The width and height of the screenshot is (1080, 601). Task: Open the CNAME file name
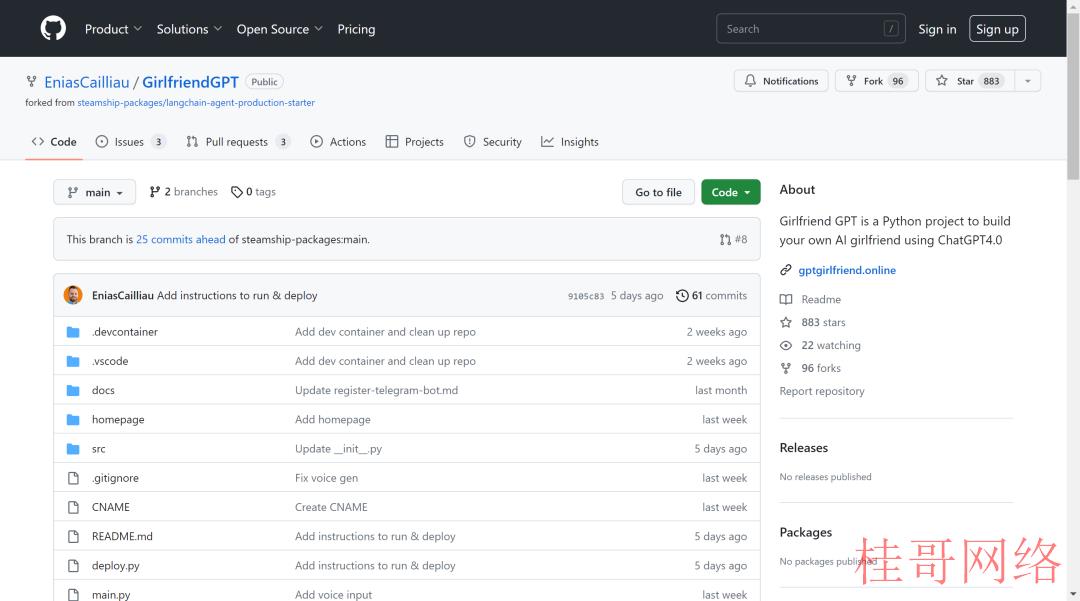pyautogui.click(x=110, y=507)
